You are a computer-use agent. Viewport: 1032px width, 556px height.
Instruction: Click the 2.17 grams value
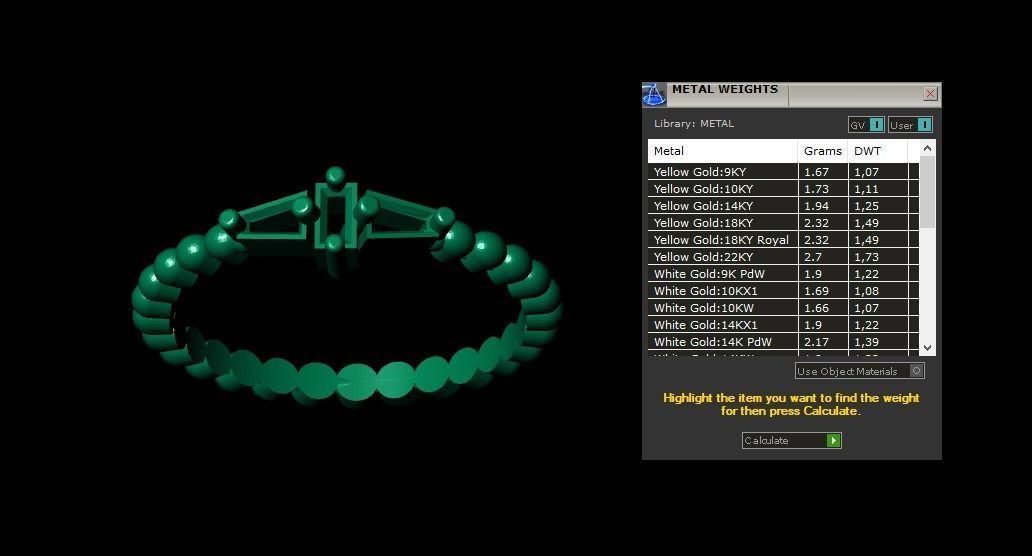pyautogui.click(x=816, y=342)
